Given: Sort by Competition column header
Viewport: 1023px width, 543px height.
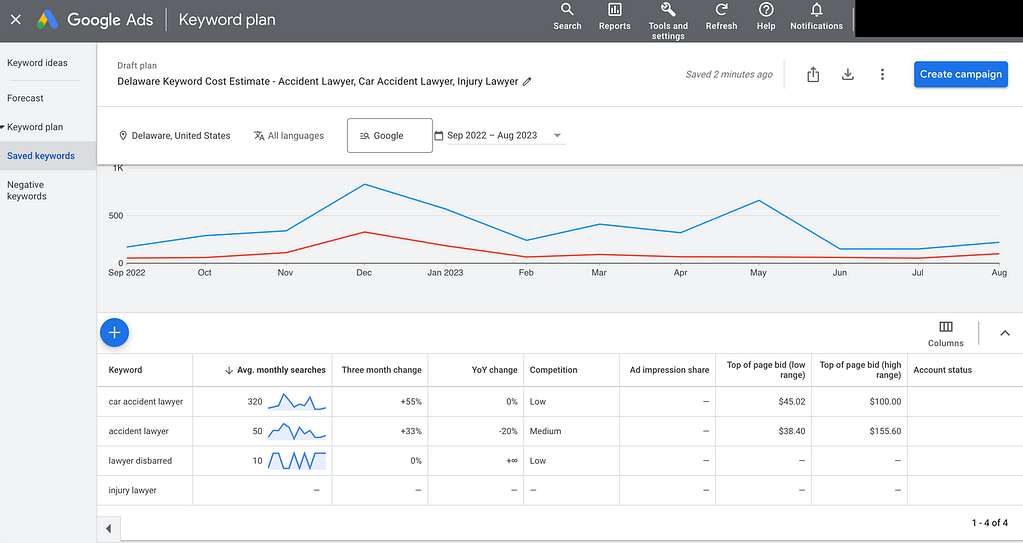Looking at the screenshot, I should pos(553,370).
